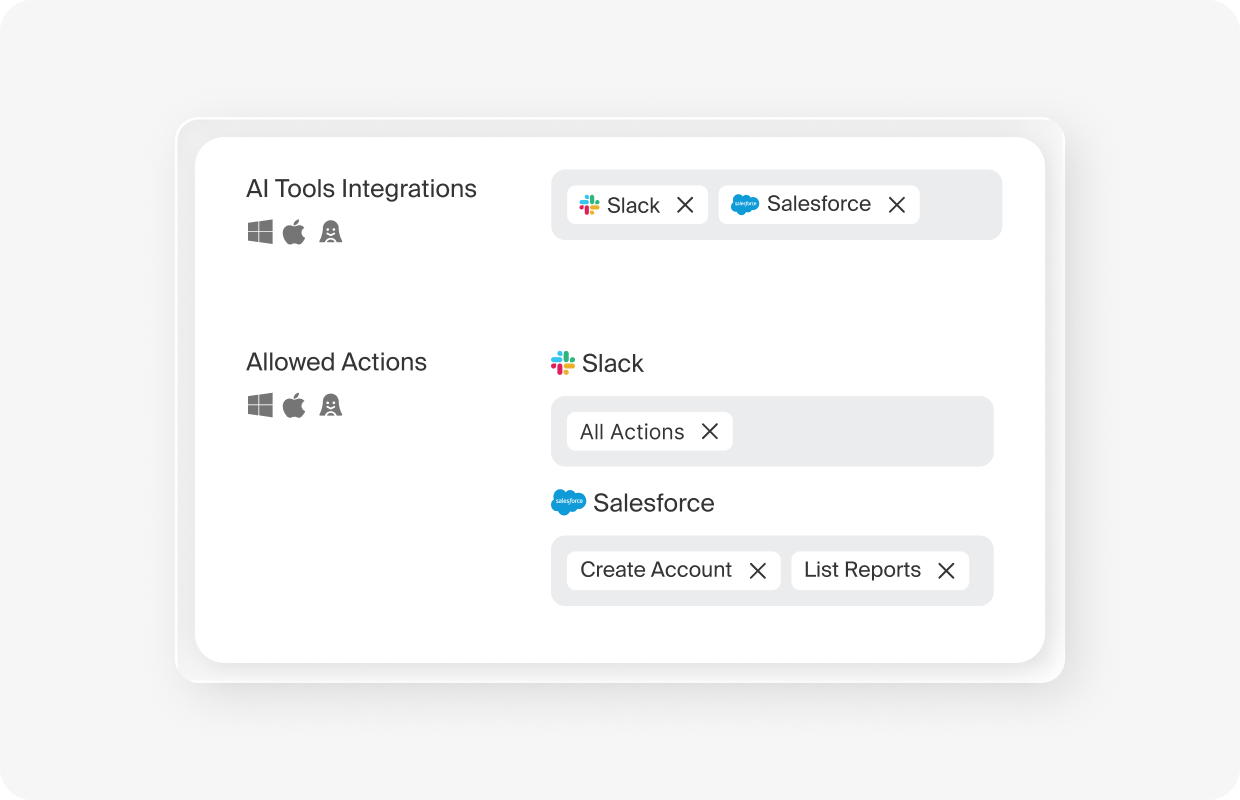Image resolution: width=1240 pixels, height=800 pixels.
Task: Click the Windows icon under AI Tools Integrations
Action: [260, 232]
